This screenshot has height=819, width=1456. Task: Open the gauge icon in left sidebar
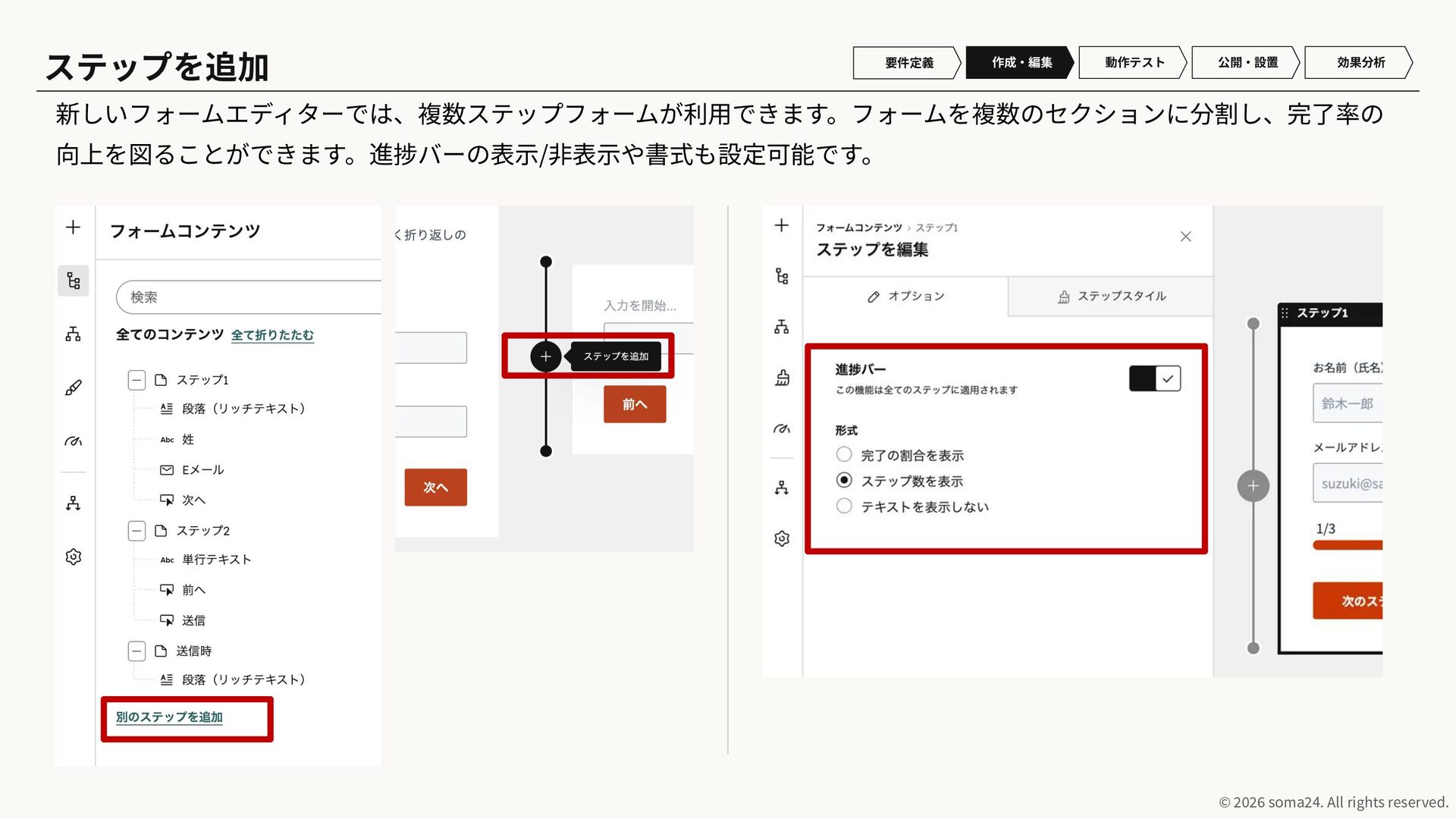pyautogui.click(x=73, y=441)
